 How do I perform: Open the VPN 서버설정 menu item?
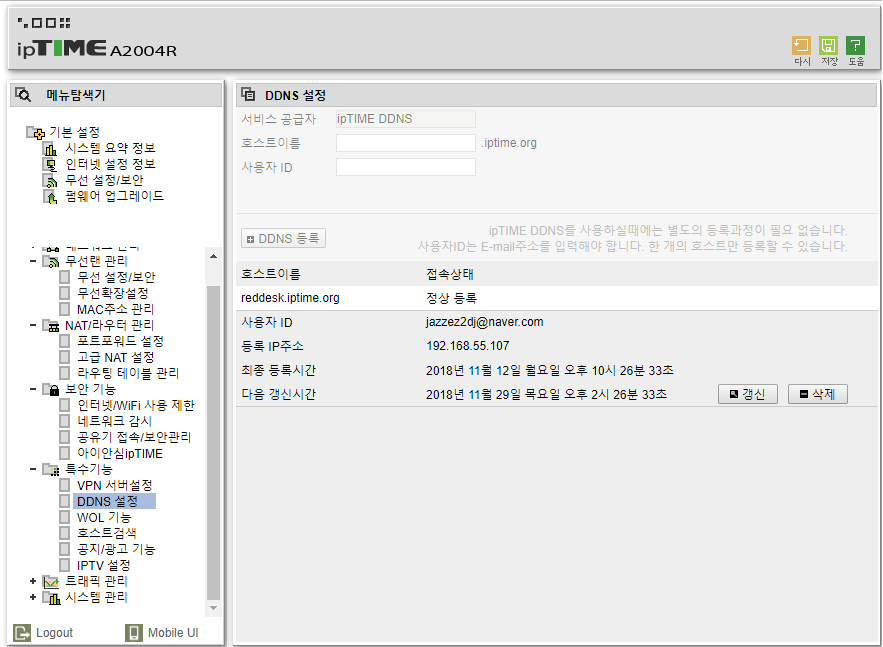tap(114, 485)
